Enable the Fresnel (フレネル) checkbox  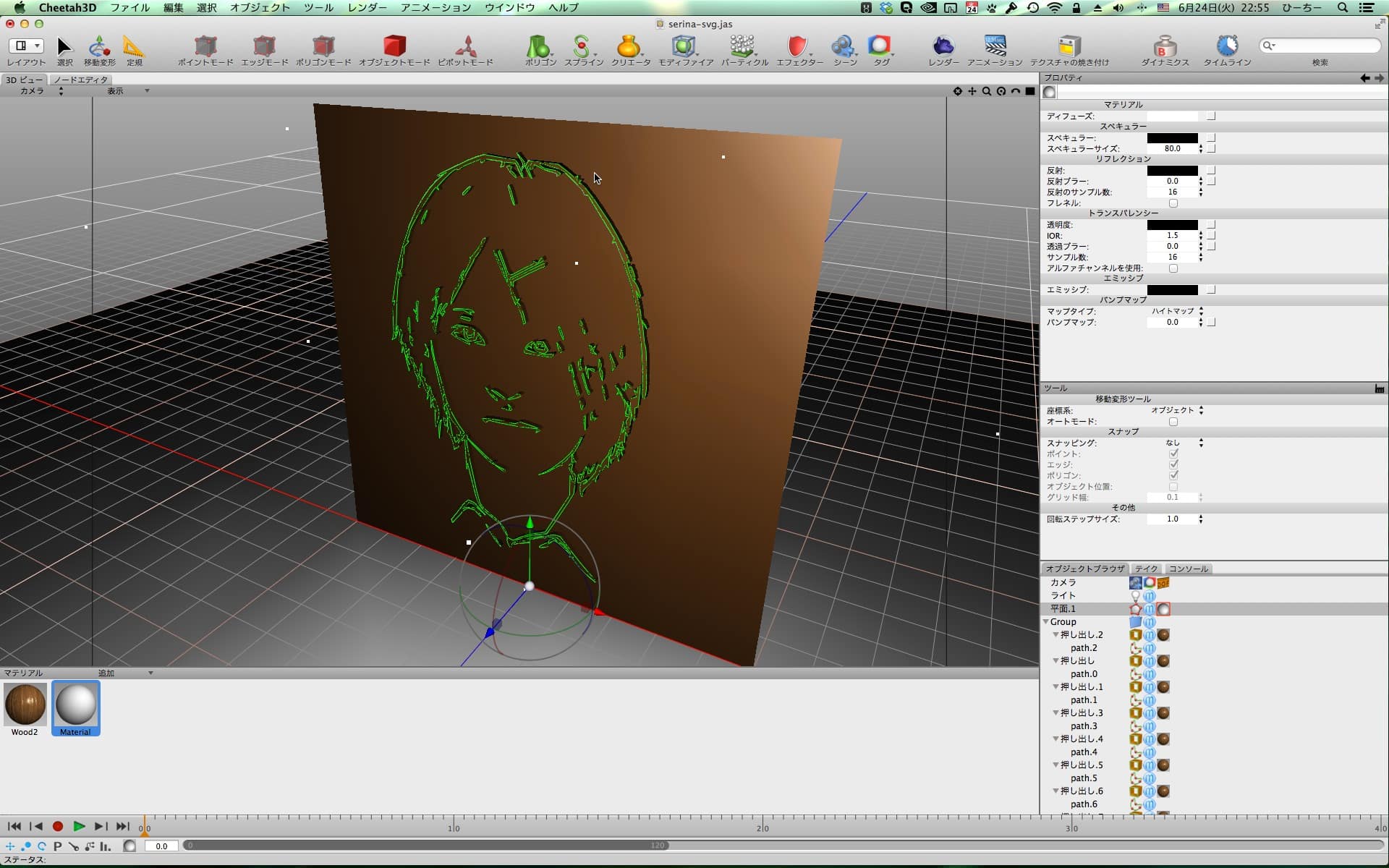point(1173,203)
